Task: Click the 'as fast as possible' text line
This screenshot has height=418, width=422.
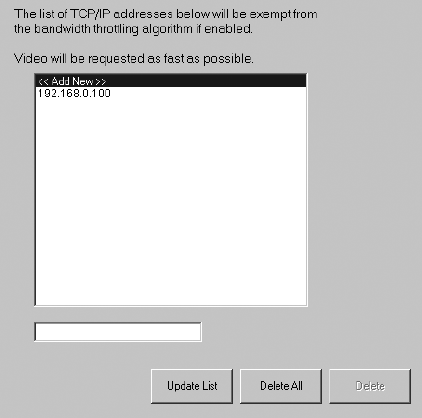Action: point(134,59)
